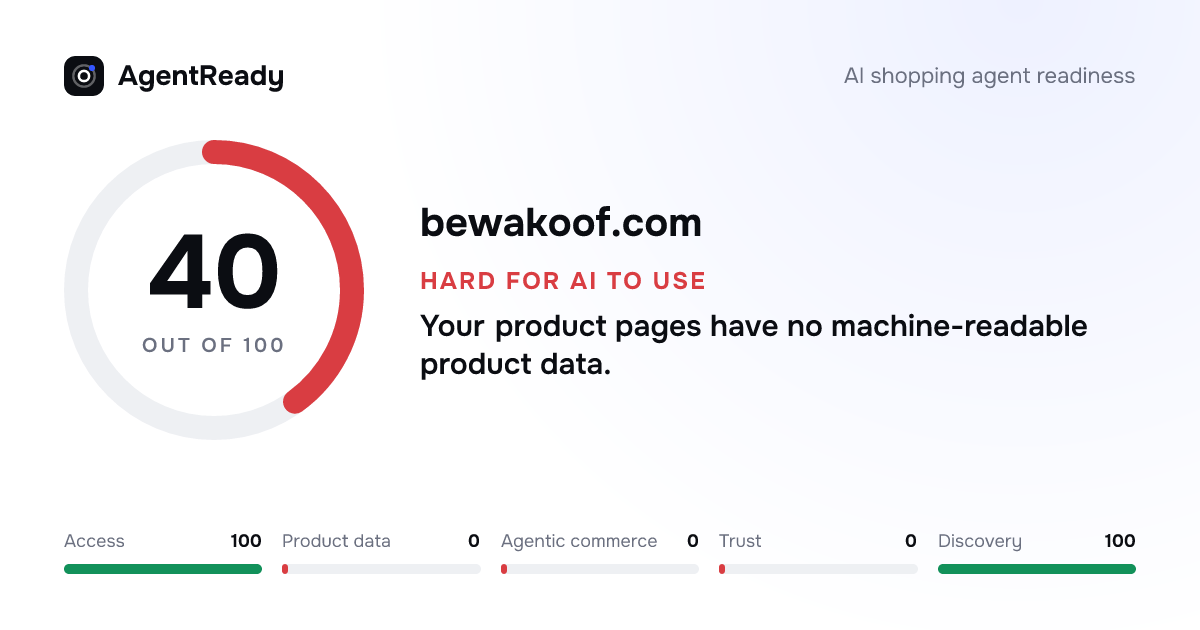Click the AgentReady brand name
The width and height of the screenshot is (1200, 630).
[201, 76]
